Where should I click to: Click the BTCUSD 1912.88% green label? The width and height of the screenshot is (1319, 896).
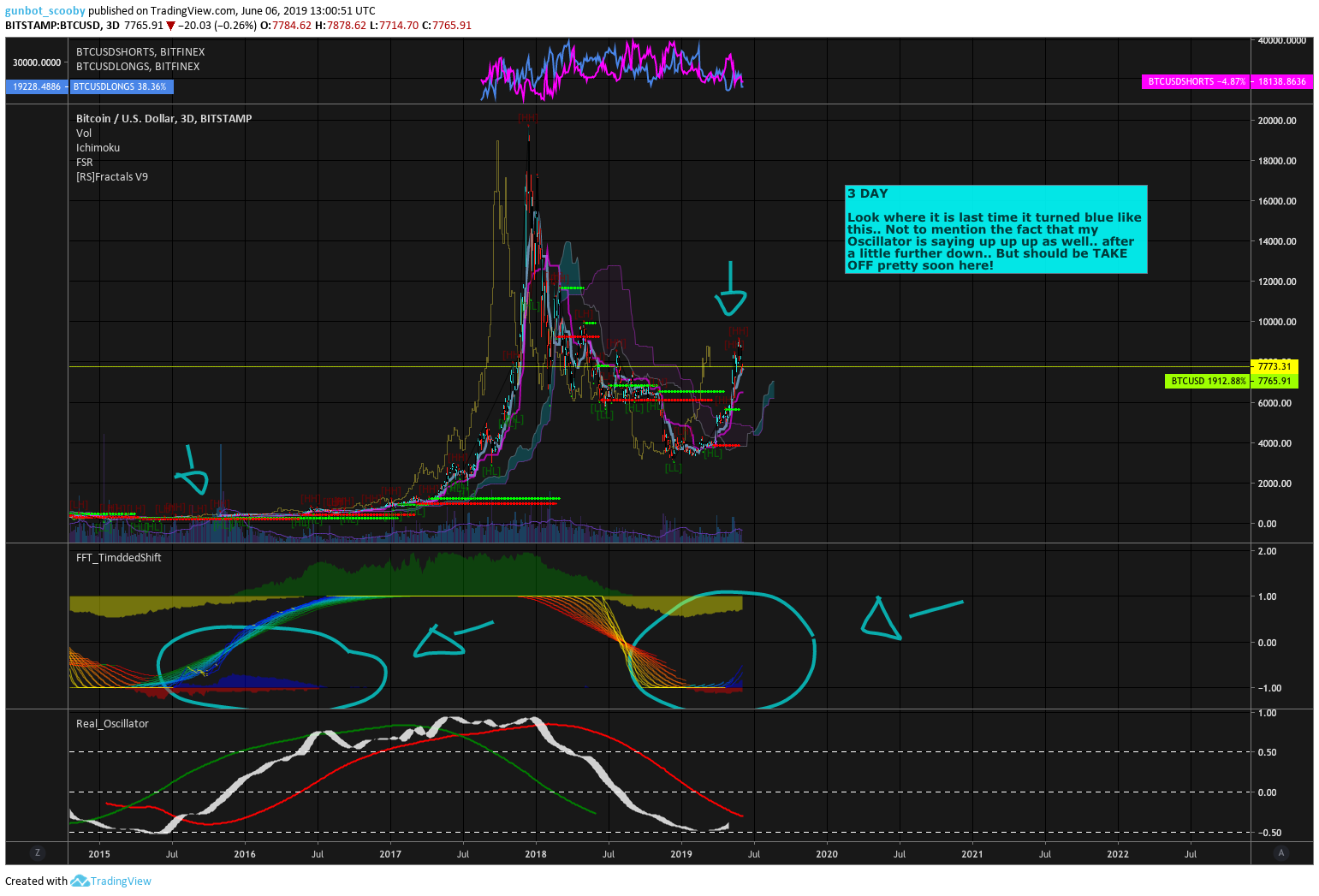click(x=1208, y=381)
